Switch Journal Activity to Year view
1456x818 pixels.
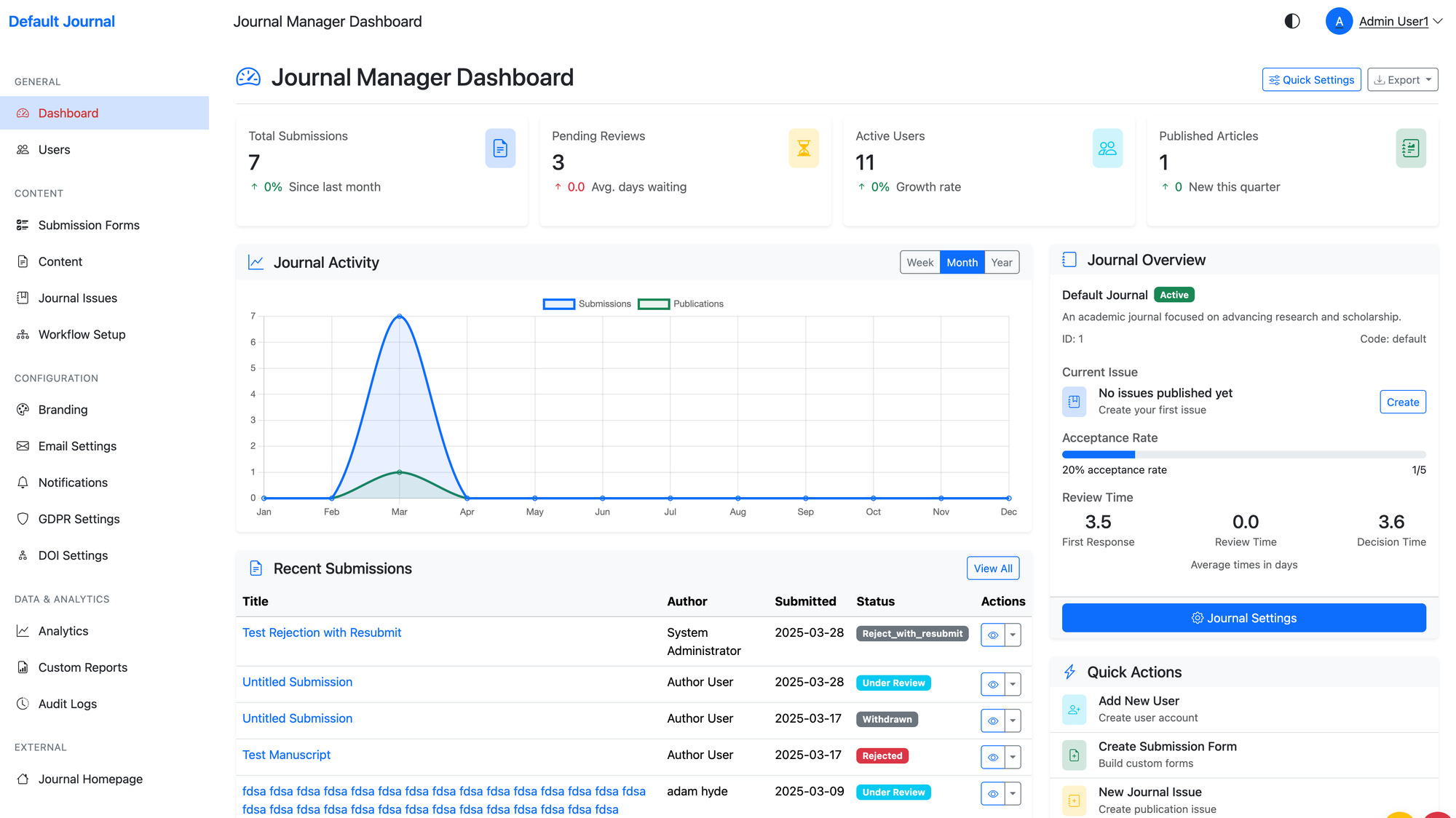1001,263
